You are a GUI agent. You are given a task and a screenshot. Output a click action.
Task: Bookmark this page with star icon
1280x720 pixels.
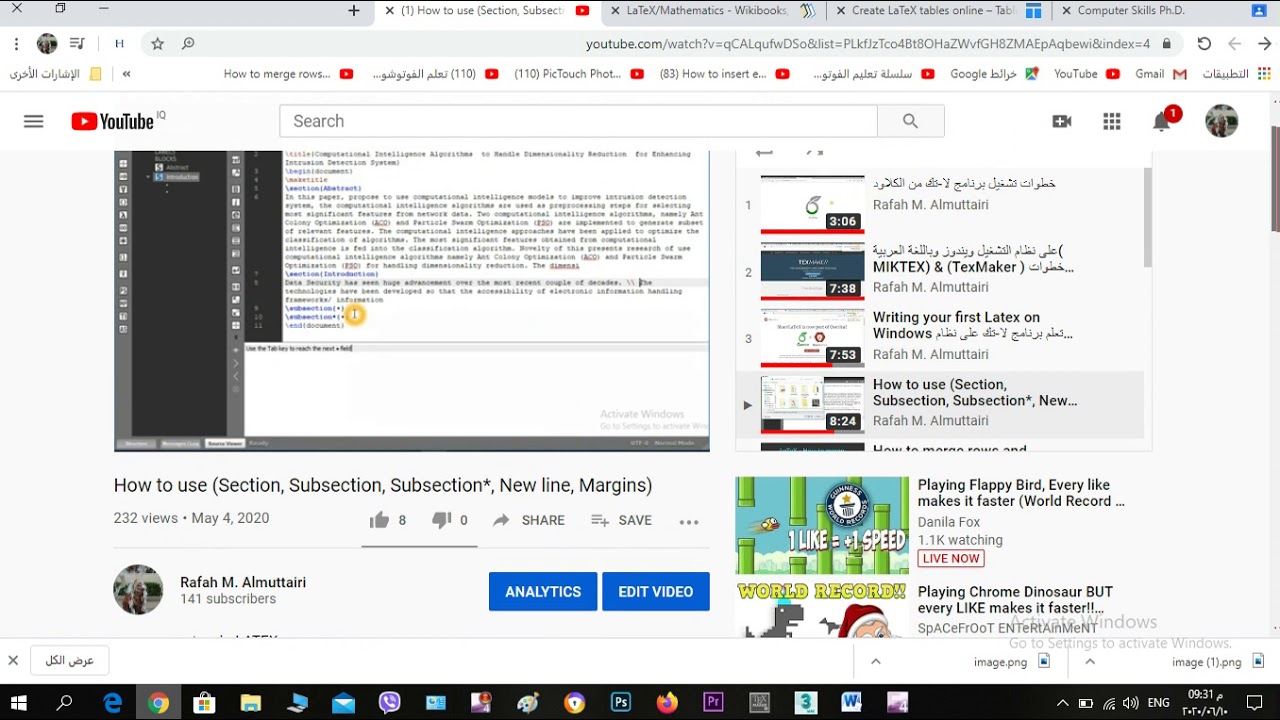point(157,44)
